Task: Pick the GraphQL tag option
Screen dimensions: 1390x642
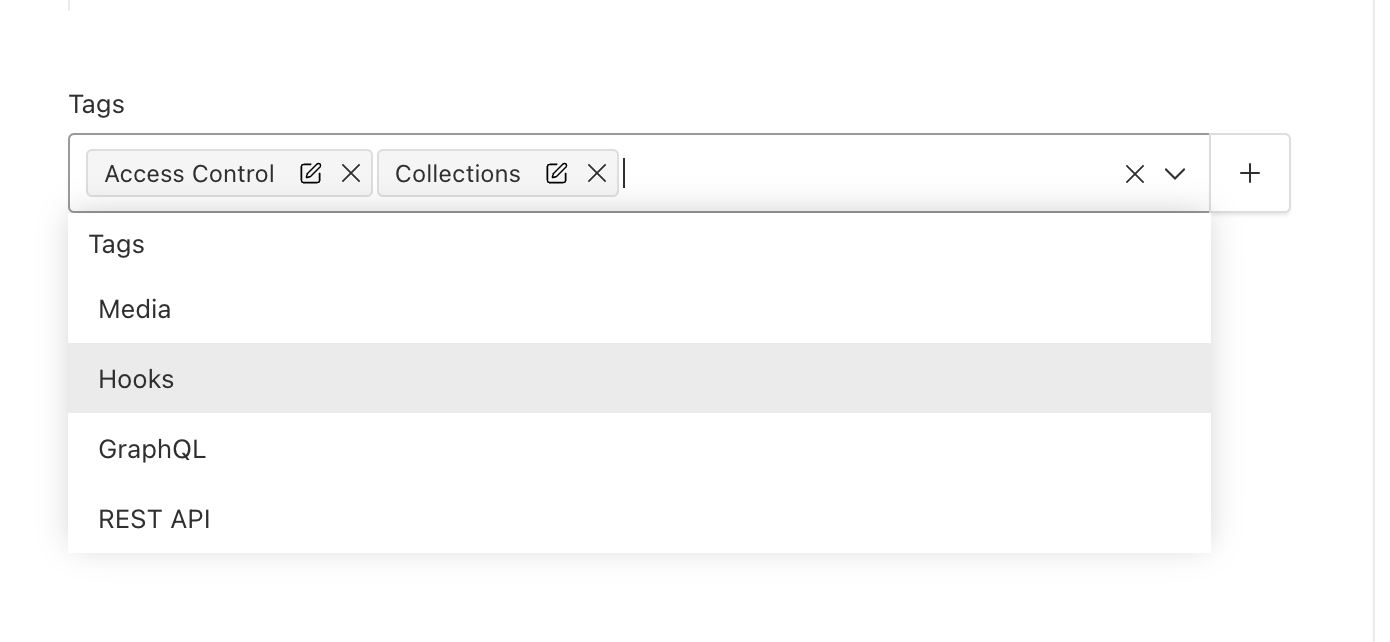Action: (x=152, y=449)
